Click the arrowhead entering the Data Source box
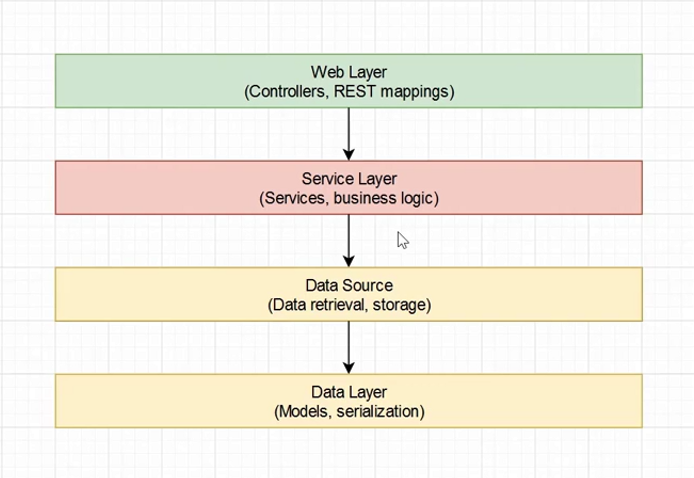This screenshot has height=478, width=694. click(349, 261)
